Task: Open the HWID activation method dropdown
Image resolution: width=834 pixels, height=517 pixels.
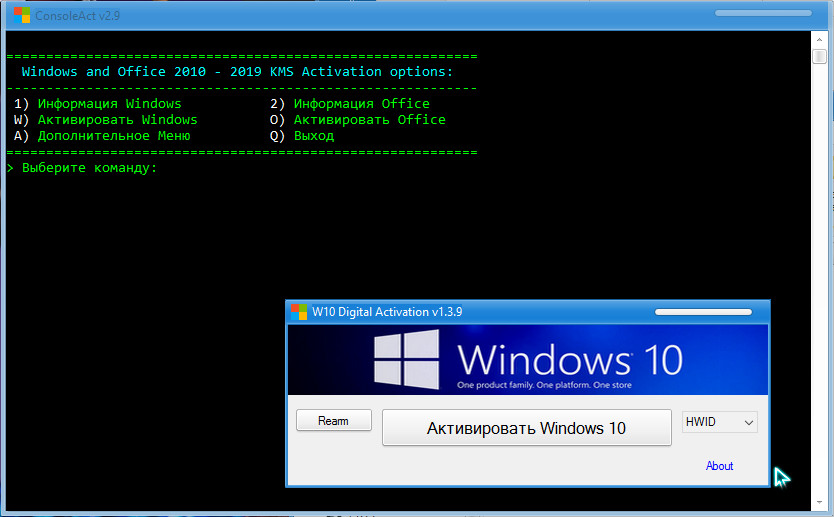Action: point(719,423)
